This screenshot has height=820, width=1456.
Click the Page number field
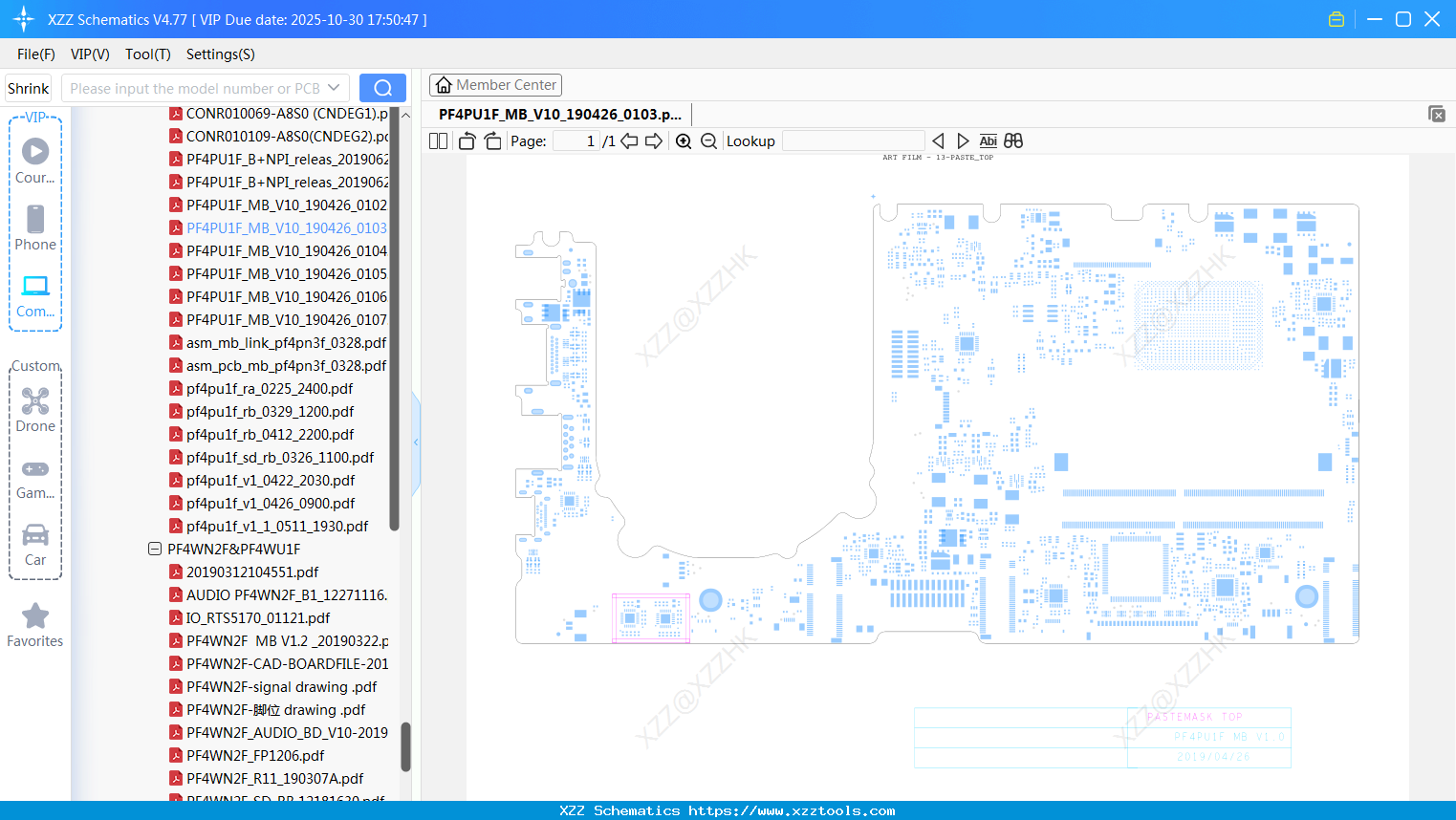(576, 141)
